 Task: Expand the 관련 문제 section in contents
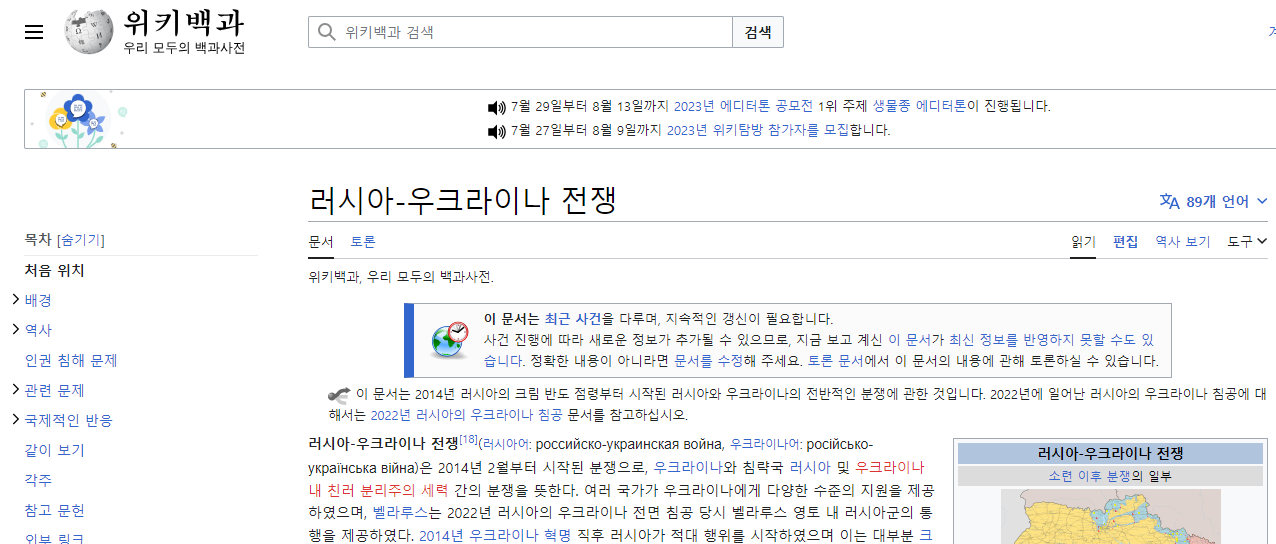(16, 390)
